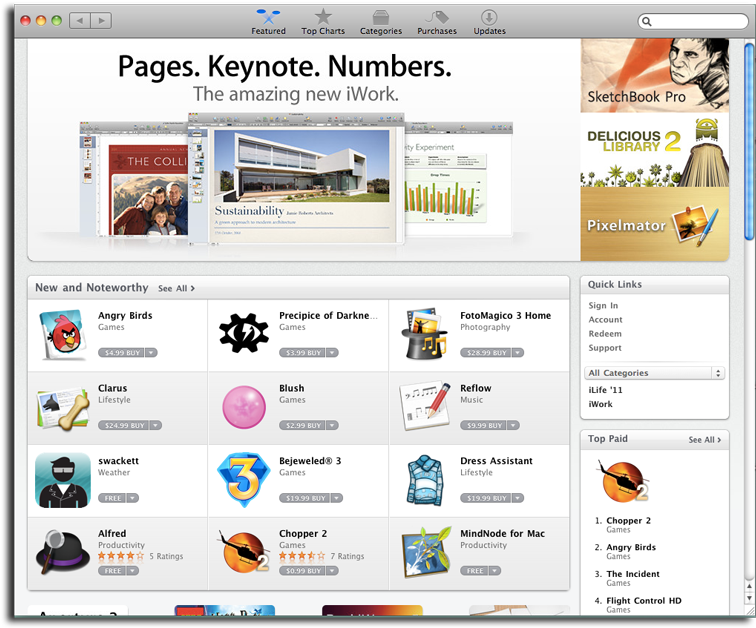Open FotoMagico 3 Home icon
This screenshot has width=756, height=628.
pyautogui.click(x=424, y=334)
